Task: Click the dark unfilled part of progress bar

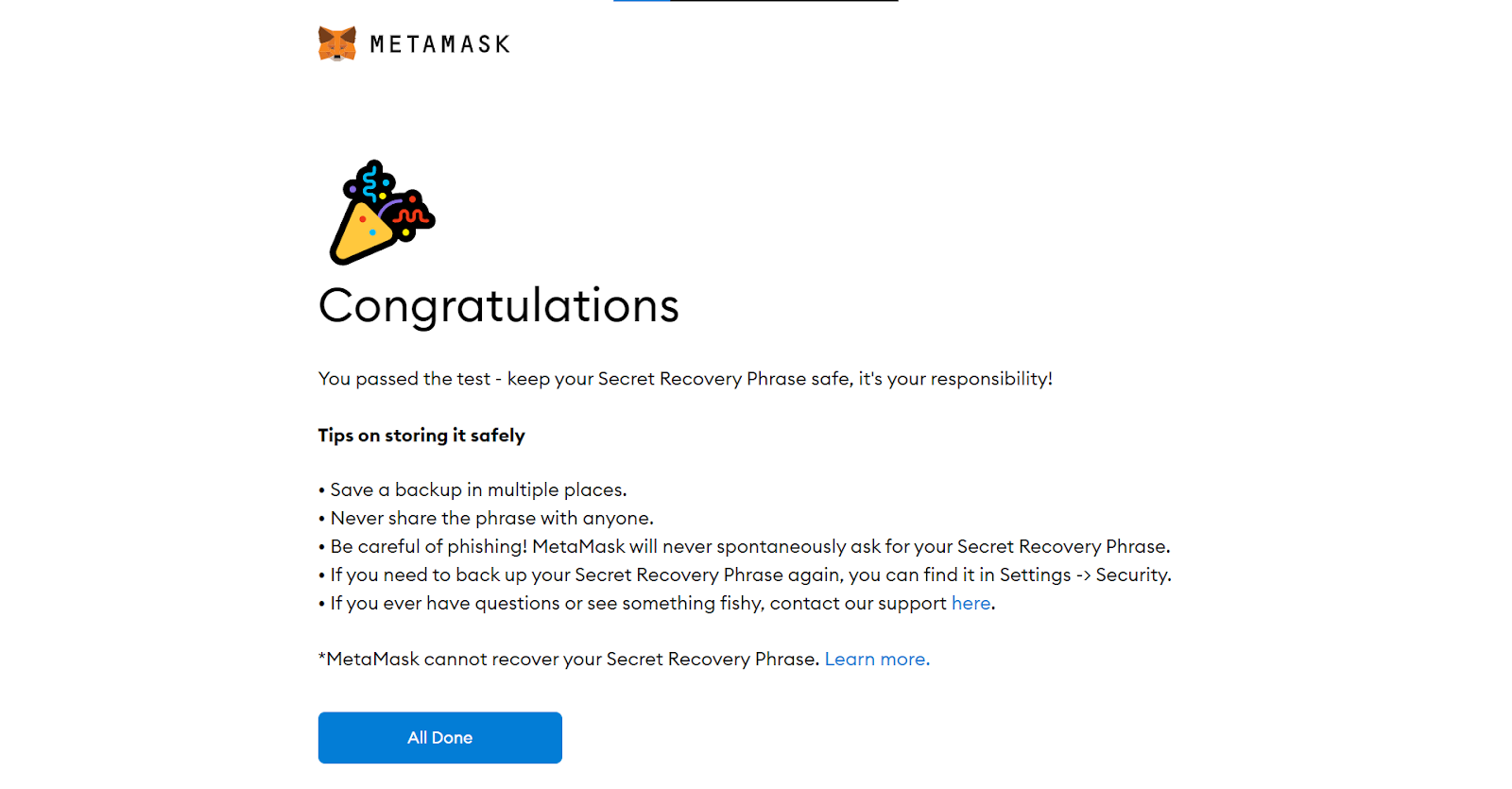Action: [x=784, y=1]
